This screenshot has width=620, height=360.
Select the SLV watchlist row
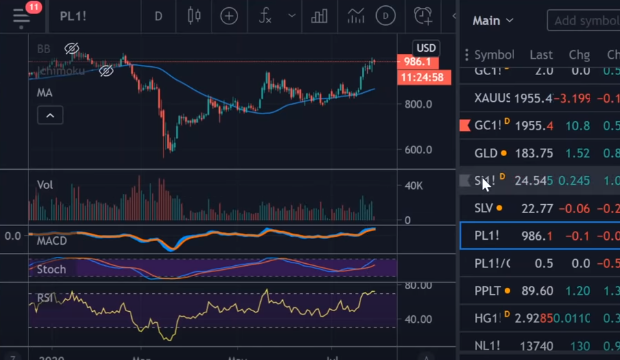[540, 208]
